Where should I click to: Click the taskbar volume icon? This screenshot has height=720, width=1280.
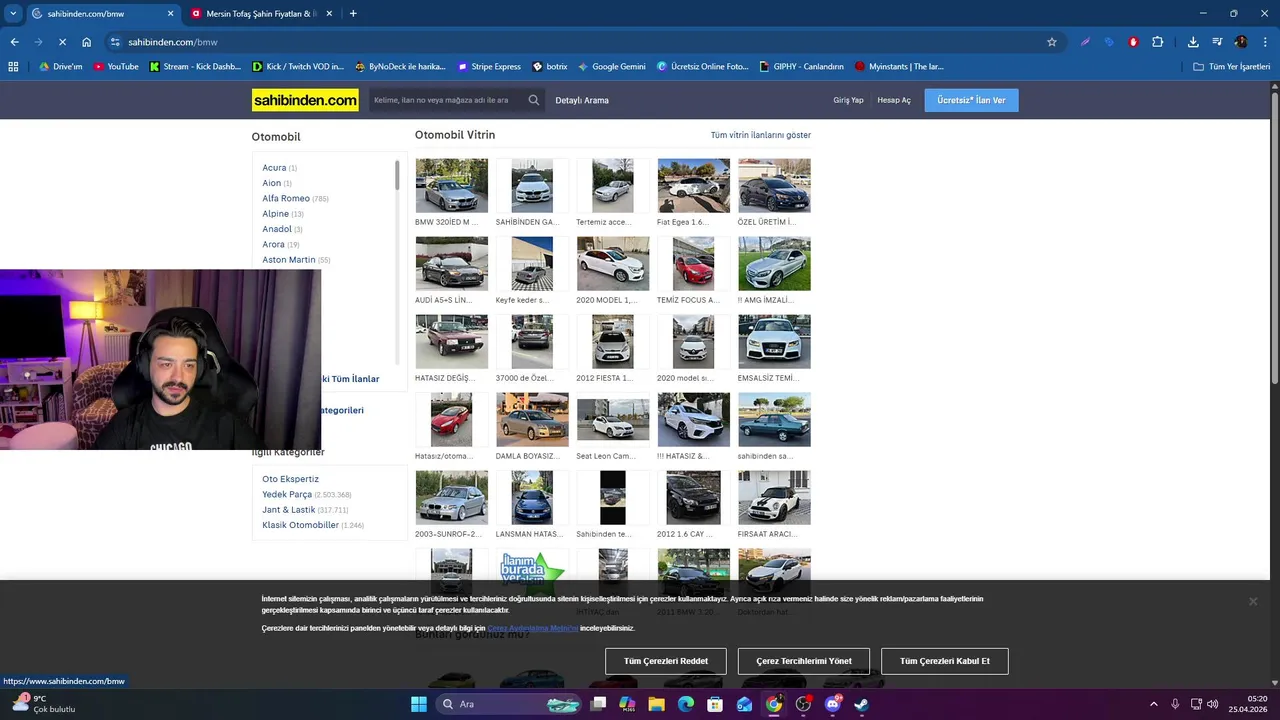coord(1213,704)
